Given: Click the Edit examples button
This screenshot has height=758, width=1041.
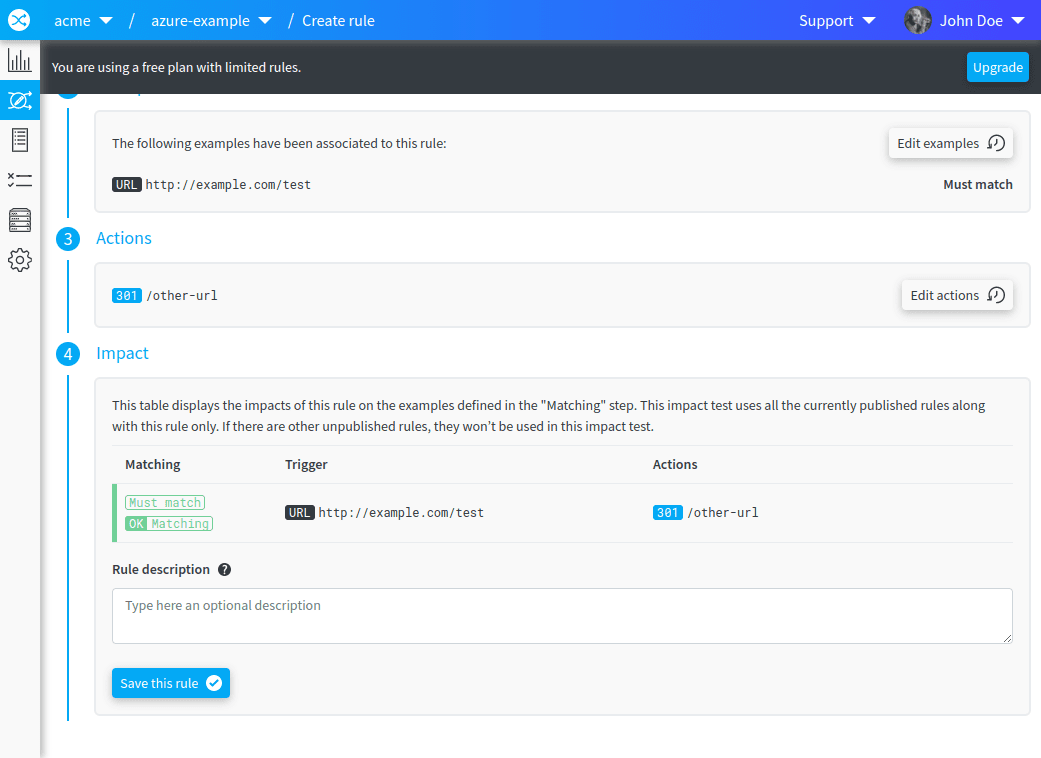Looking at the screenshot, I should click(950, 143).
